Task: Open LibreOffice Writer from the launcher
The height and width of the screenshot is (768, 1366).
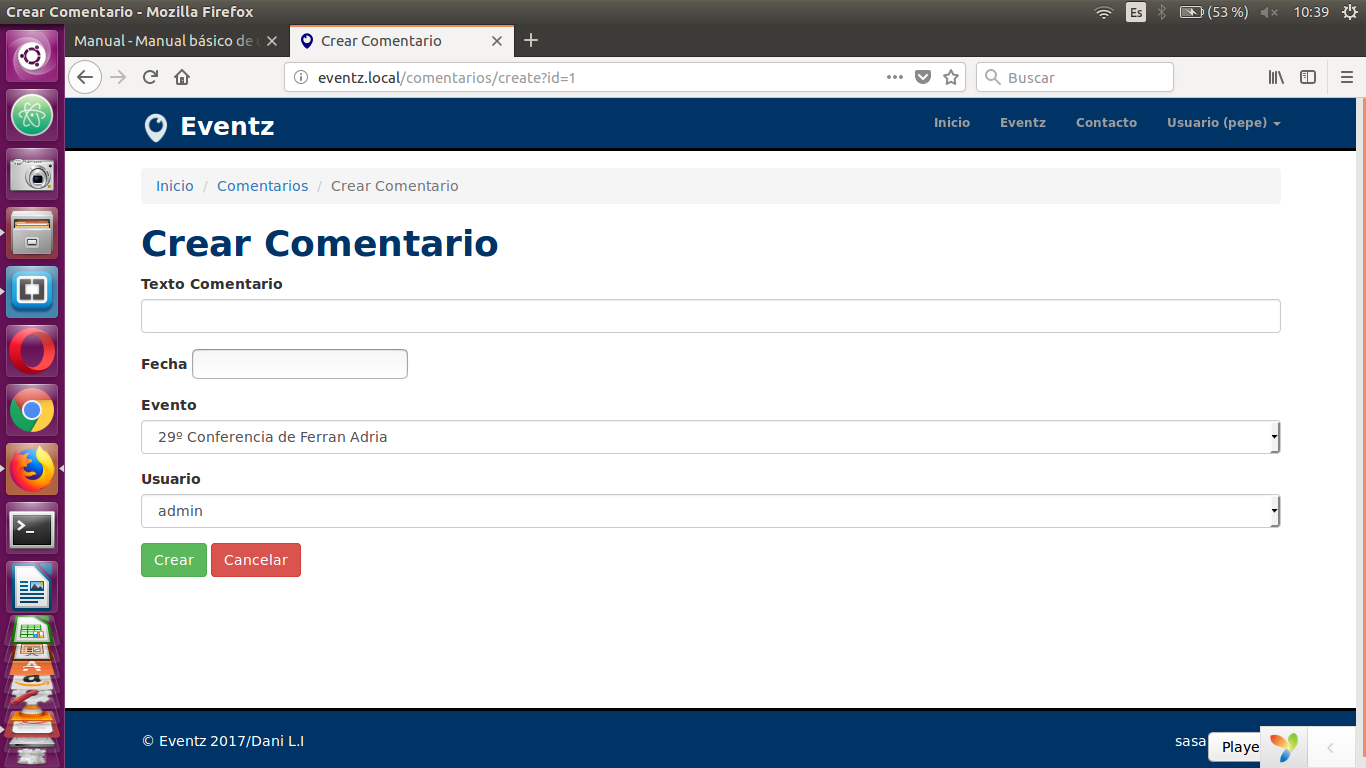Action: (33, 587)
